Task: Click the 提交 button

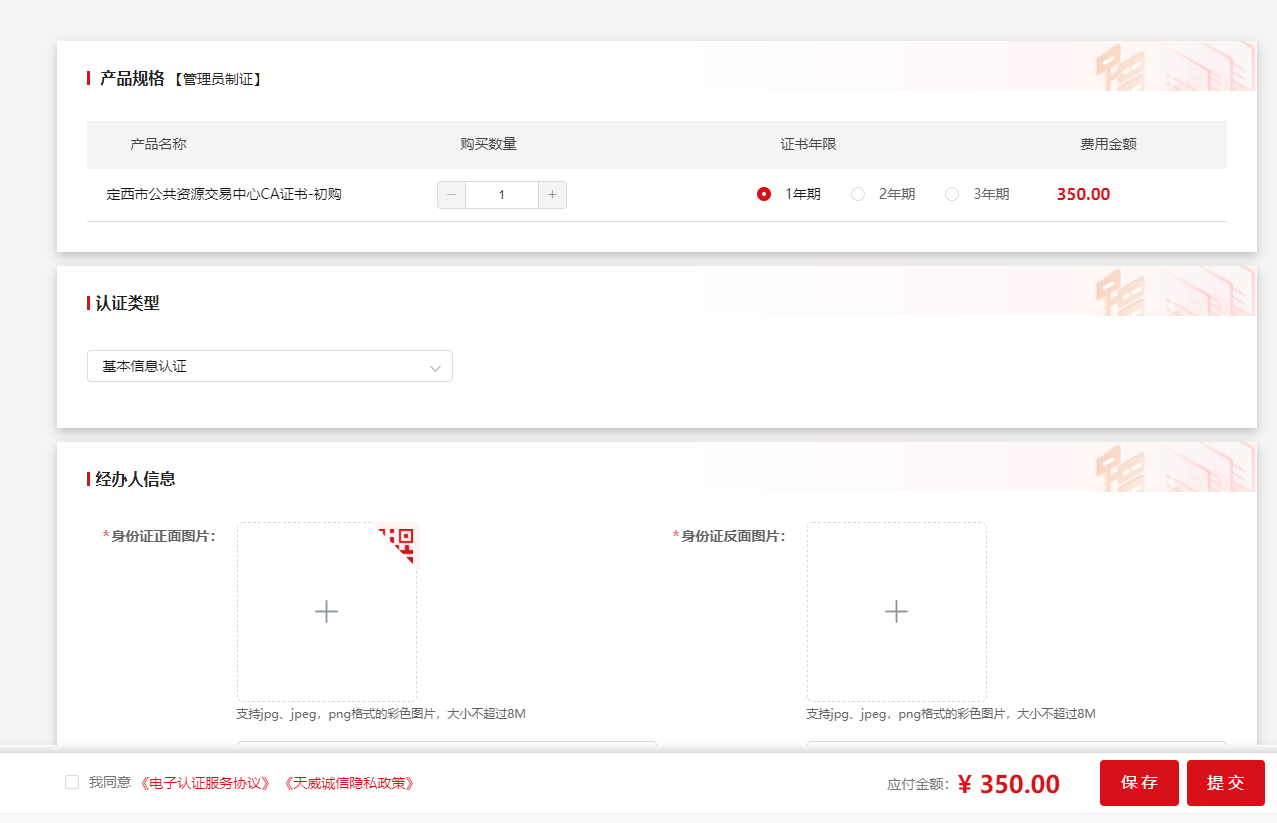Action: 1225,783
